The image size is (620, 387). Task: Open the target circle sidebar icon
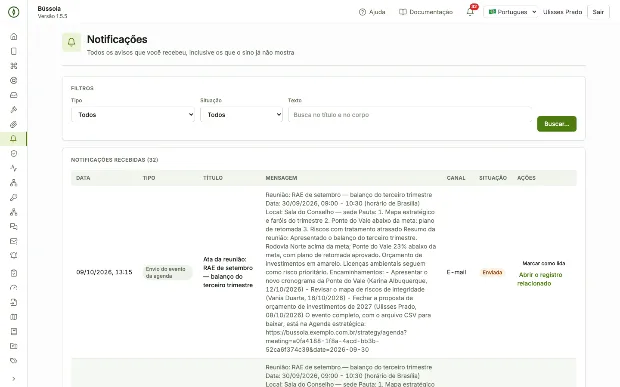(x=13, y=80)
